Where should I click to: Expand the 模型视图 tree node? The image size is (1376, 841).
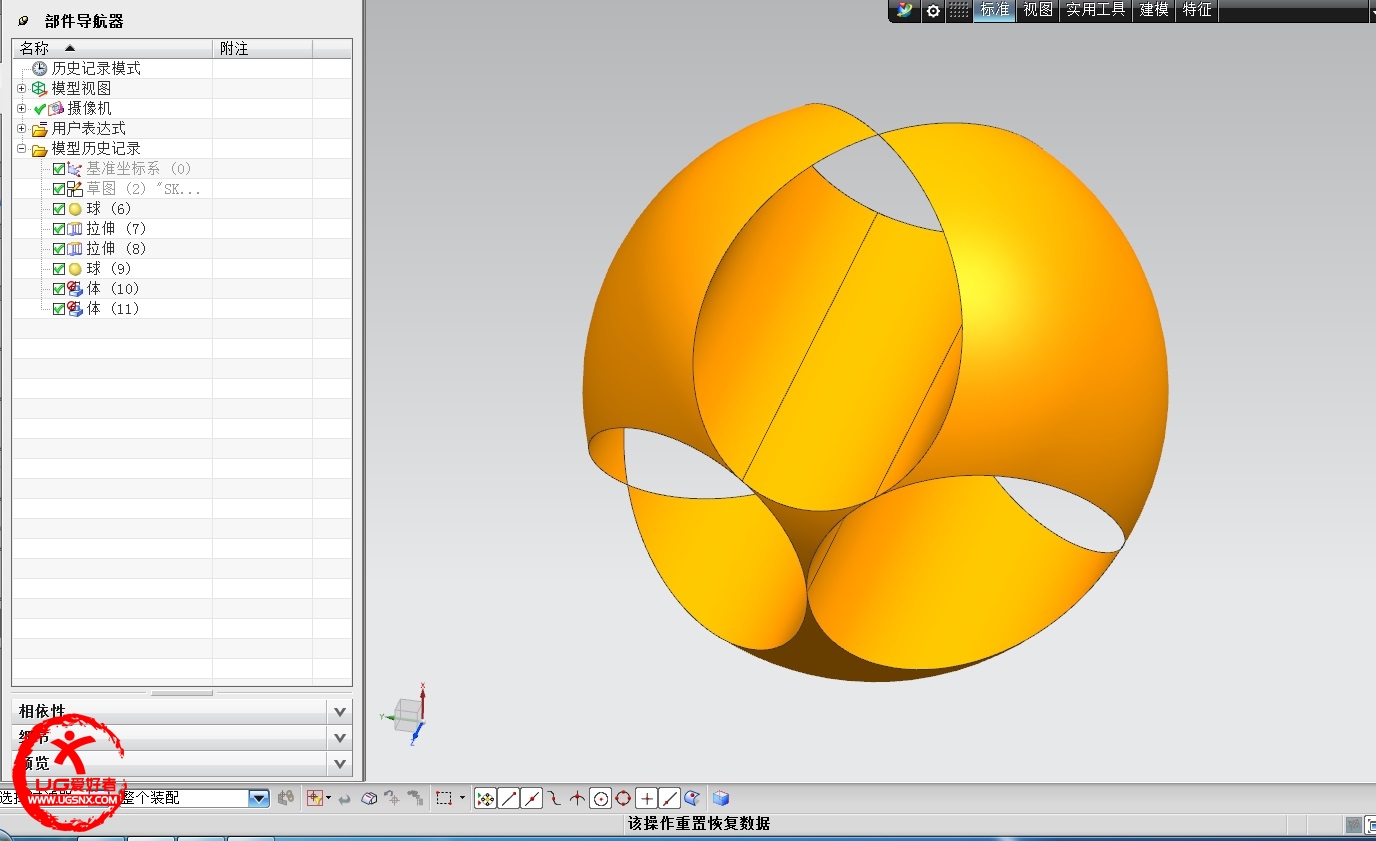pyautogui.click(x=21, y=88)
